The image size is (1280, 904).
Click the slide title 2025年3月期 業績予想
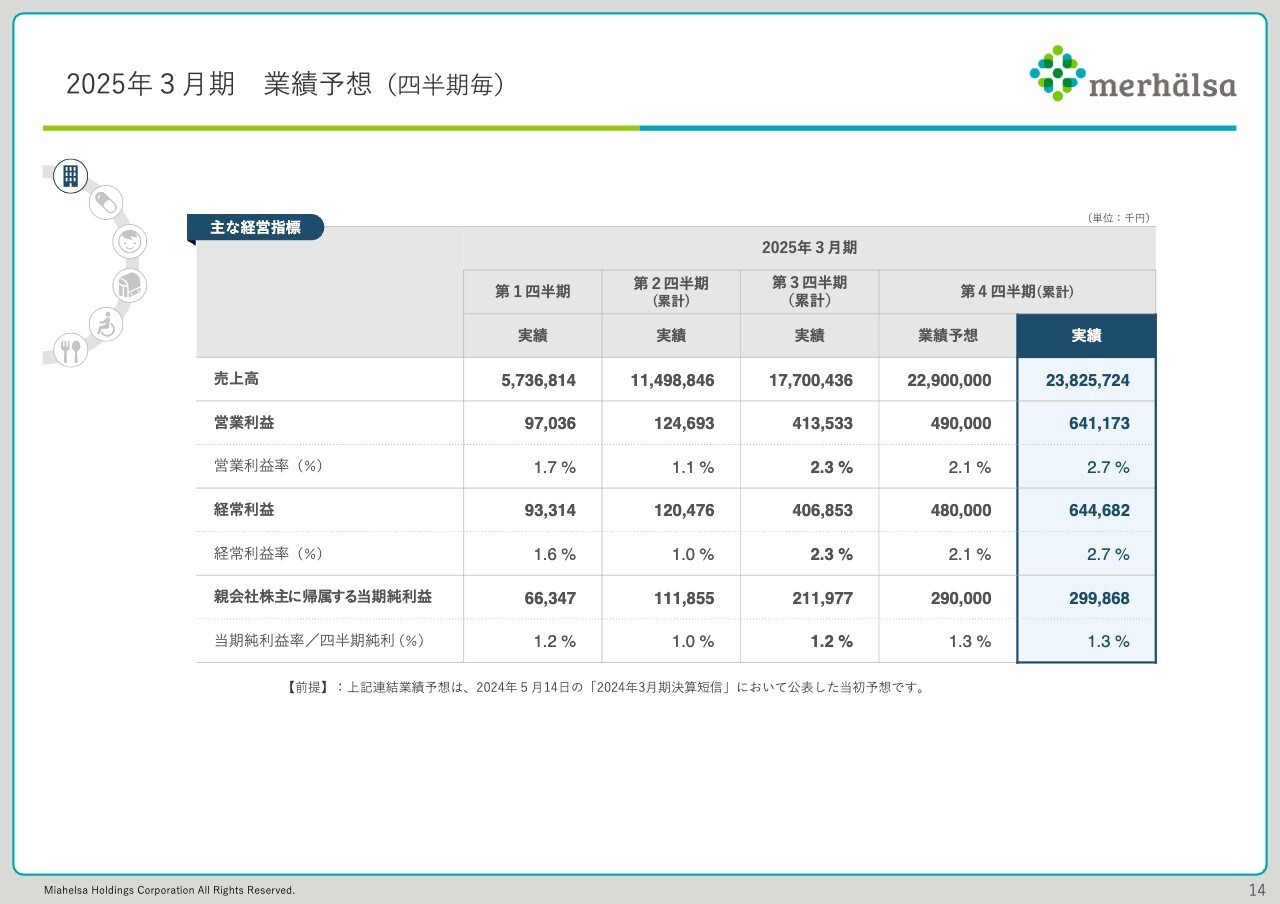284,85
